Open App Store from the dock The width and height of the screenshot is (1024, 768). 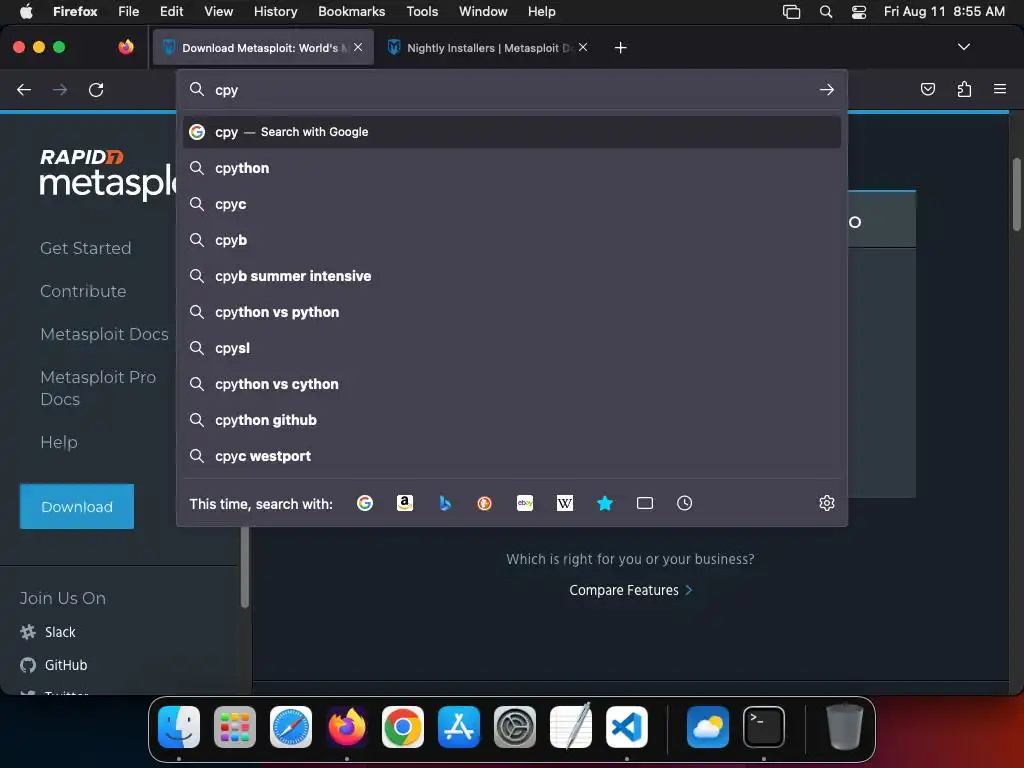[x=459, y=727]
